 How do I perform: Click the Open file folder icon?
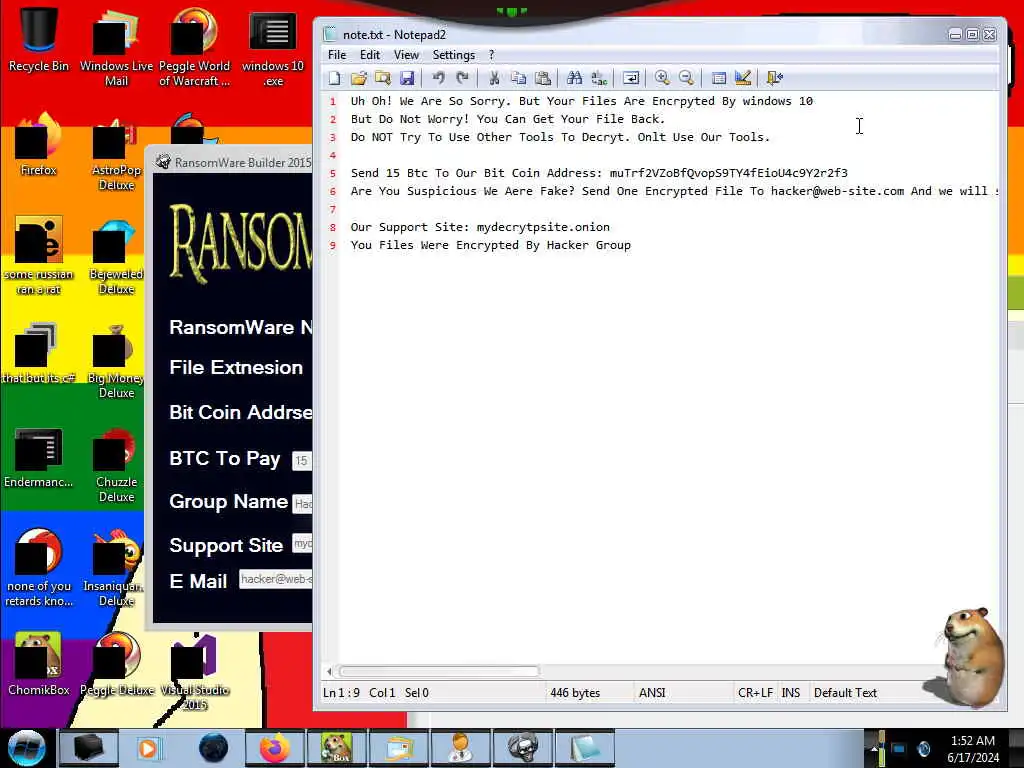tap(359, 78)
